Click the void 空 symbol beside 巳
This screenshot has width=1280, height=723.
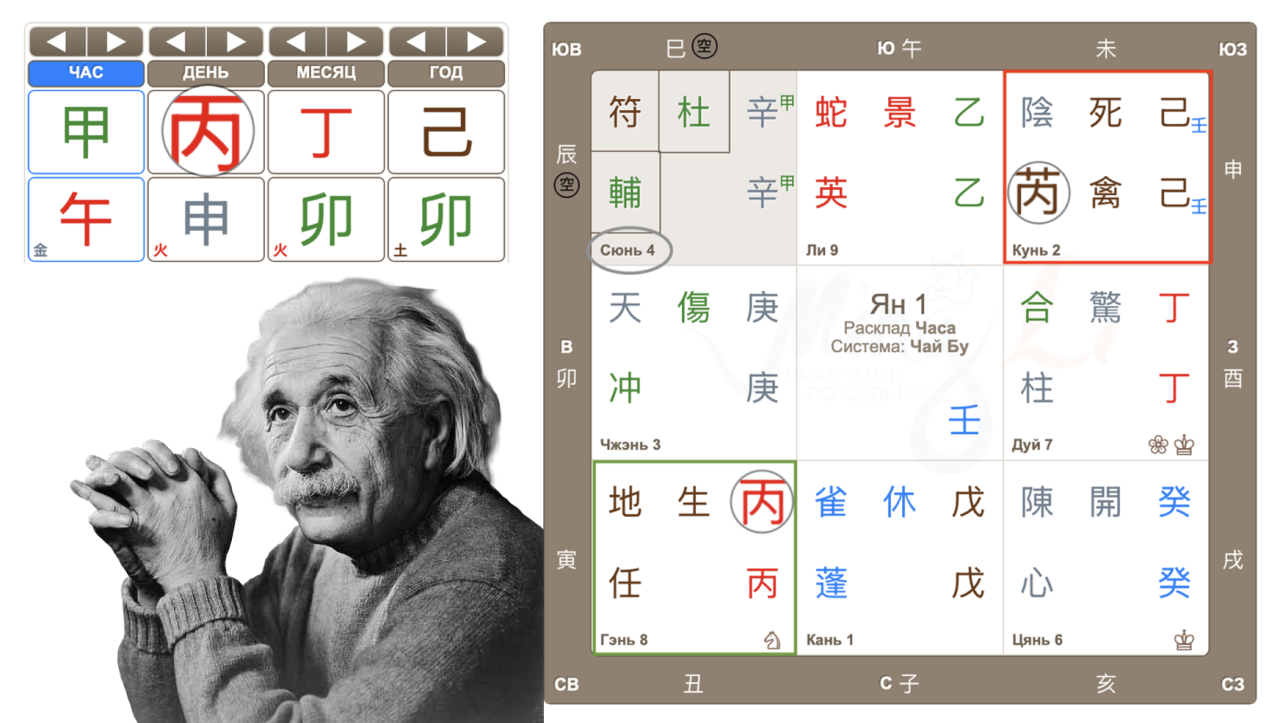pyautogui.click(x=705, y=46)
